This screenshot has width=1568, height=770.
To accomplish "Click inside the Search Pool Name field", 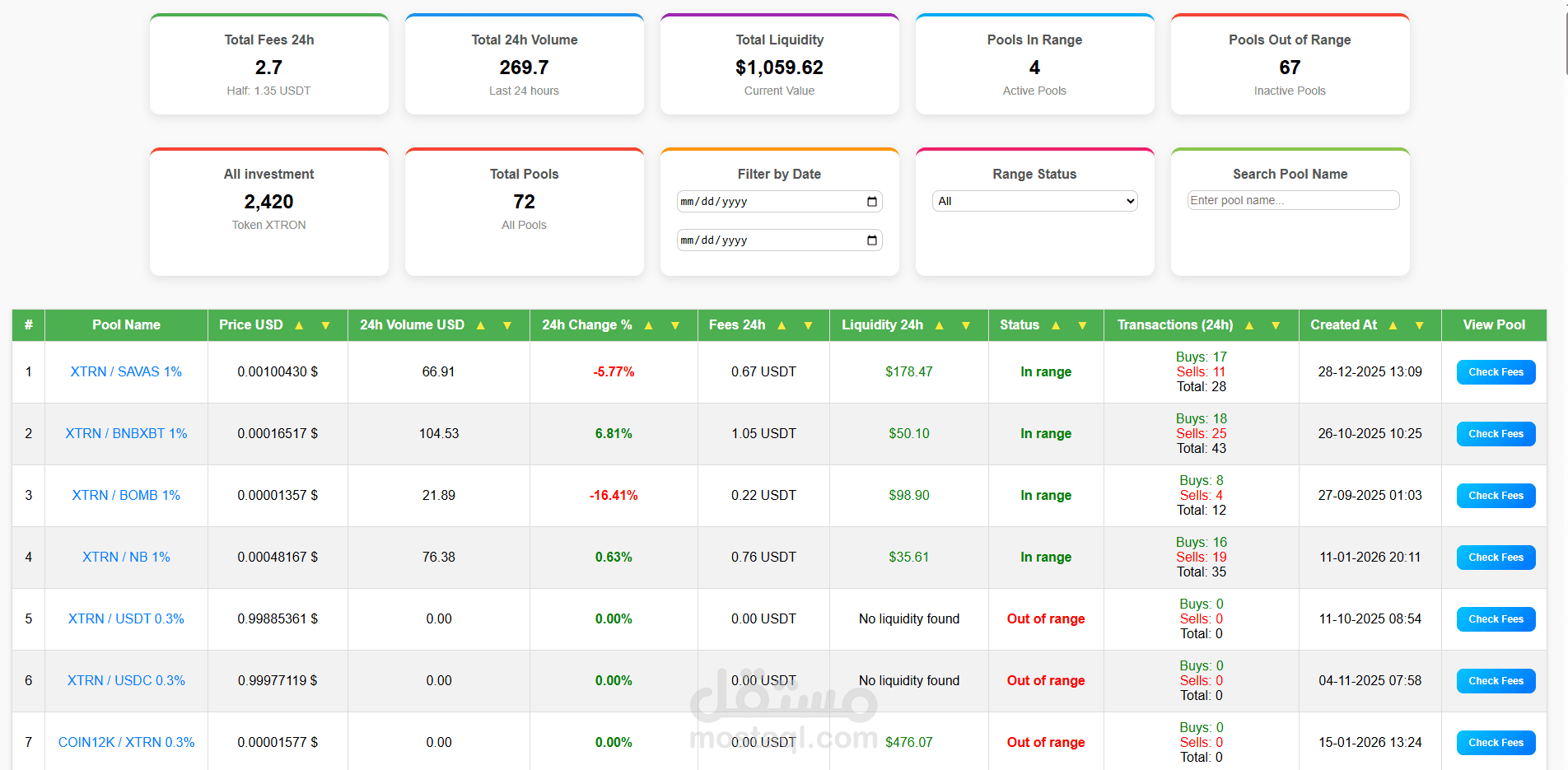I will tap(1292, 200).
